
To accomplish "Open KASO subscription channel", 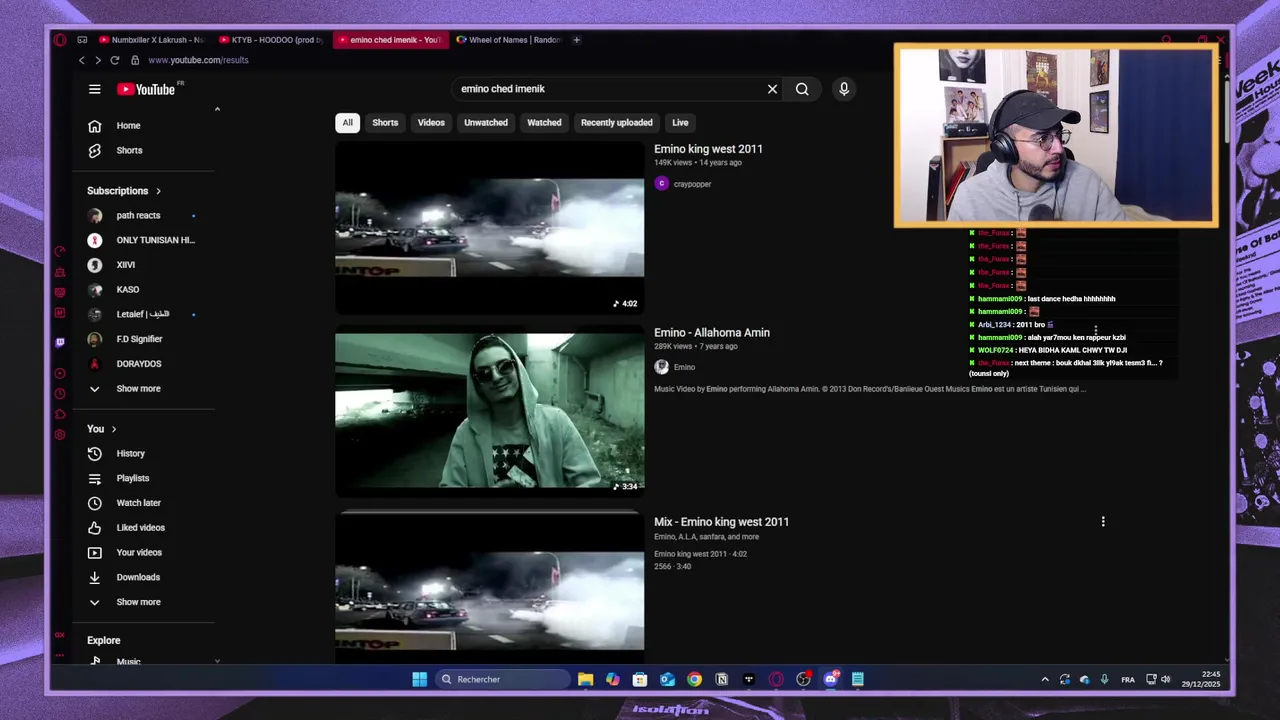I will click(128, 290).
